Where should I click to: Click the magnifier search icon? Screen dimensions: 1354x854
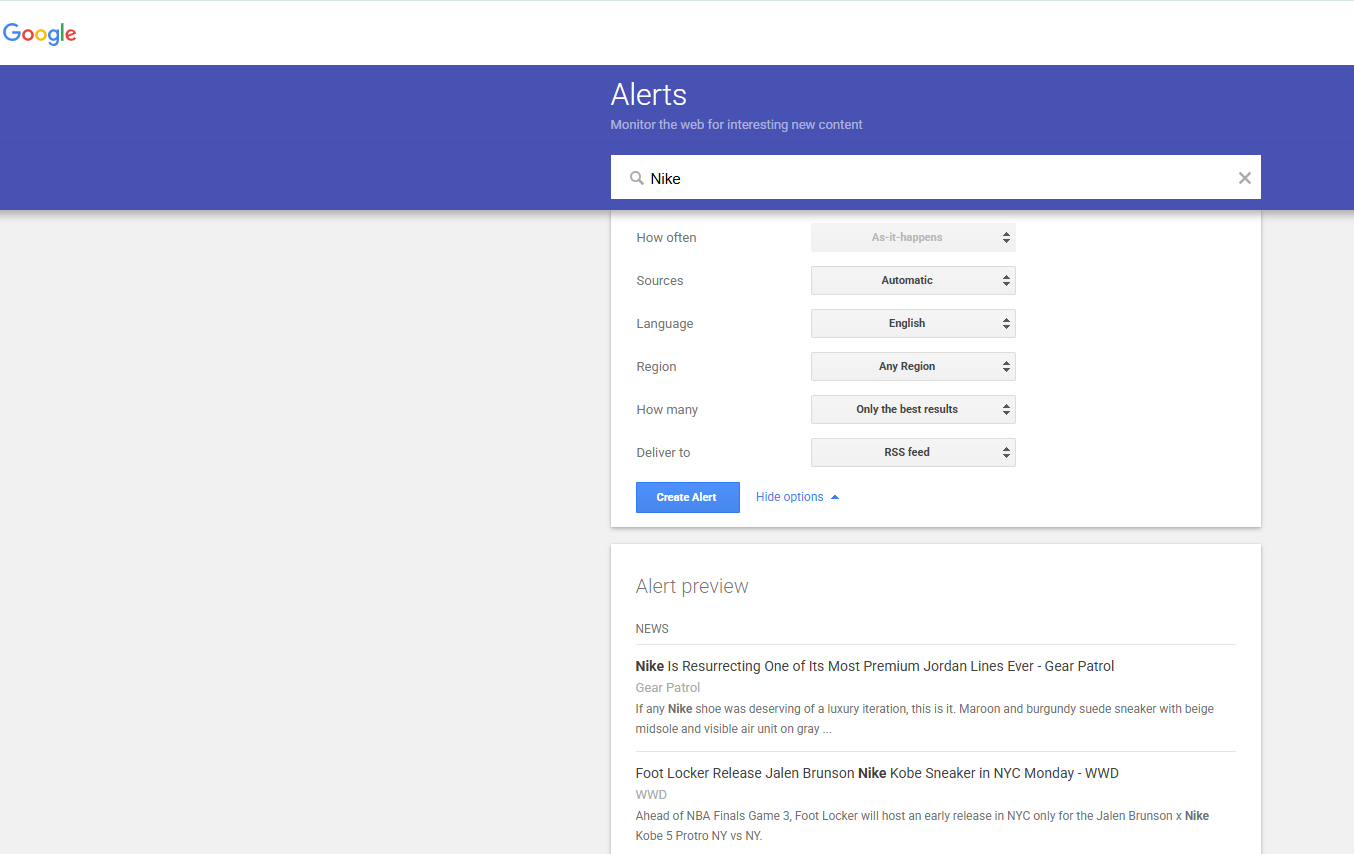pos(636,178)
